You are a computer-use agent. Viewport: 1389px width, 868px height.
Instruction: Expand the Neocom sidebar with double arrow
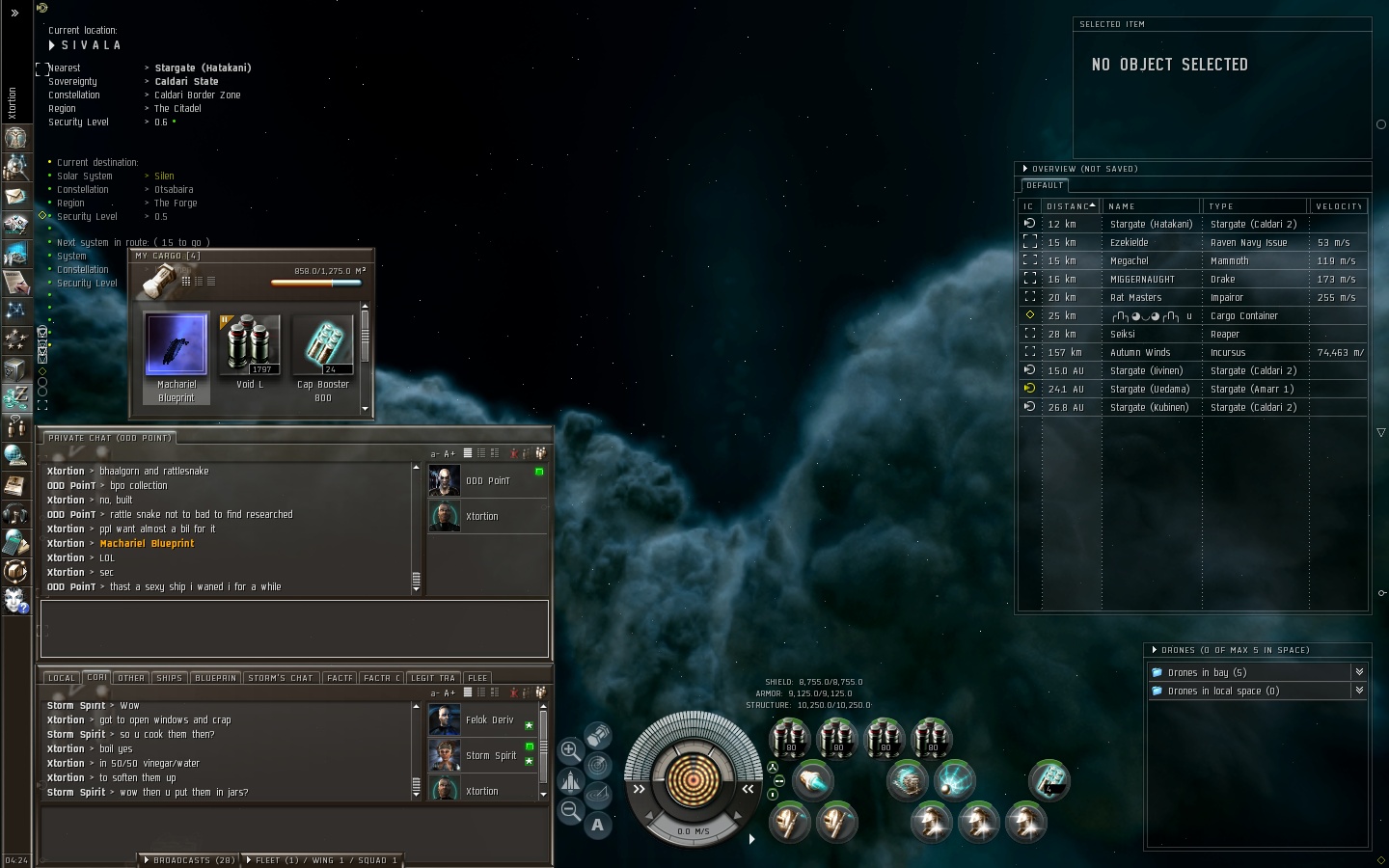point(15,13)
